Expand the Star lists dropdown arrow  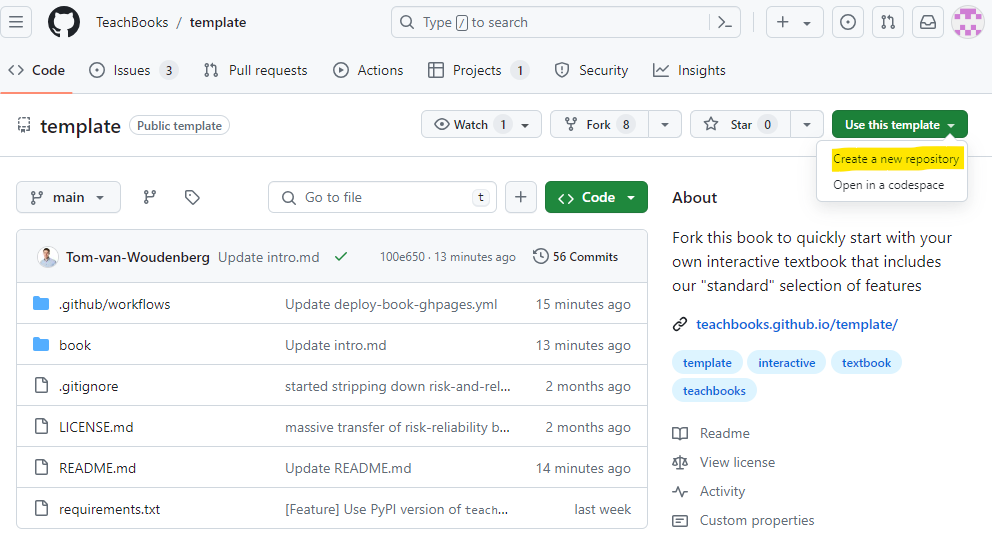tap(807, 125)
